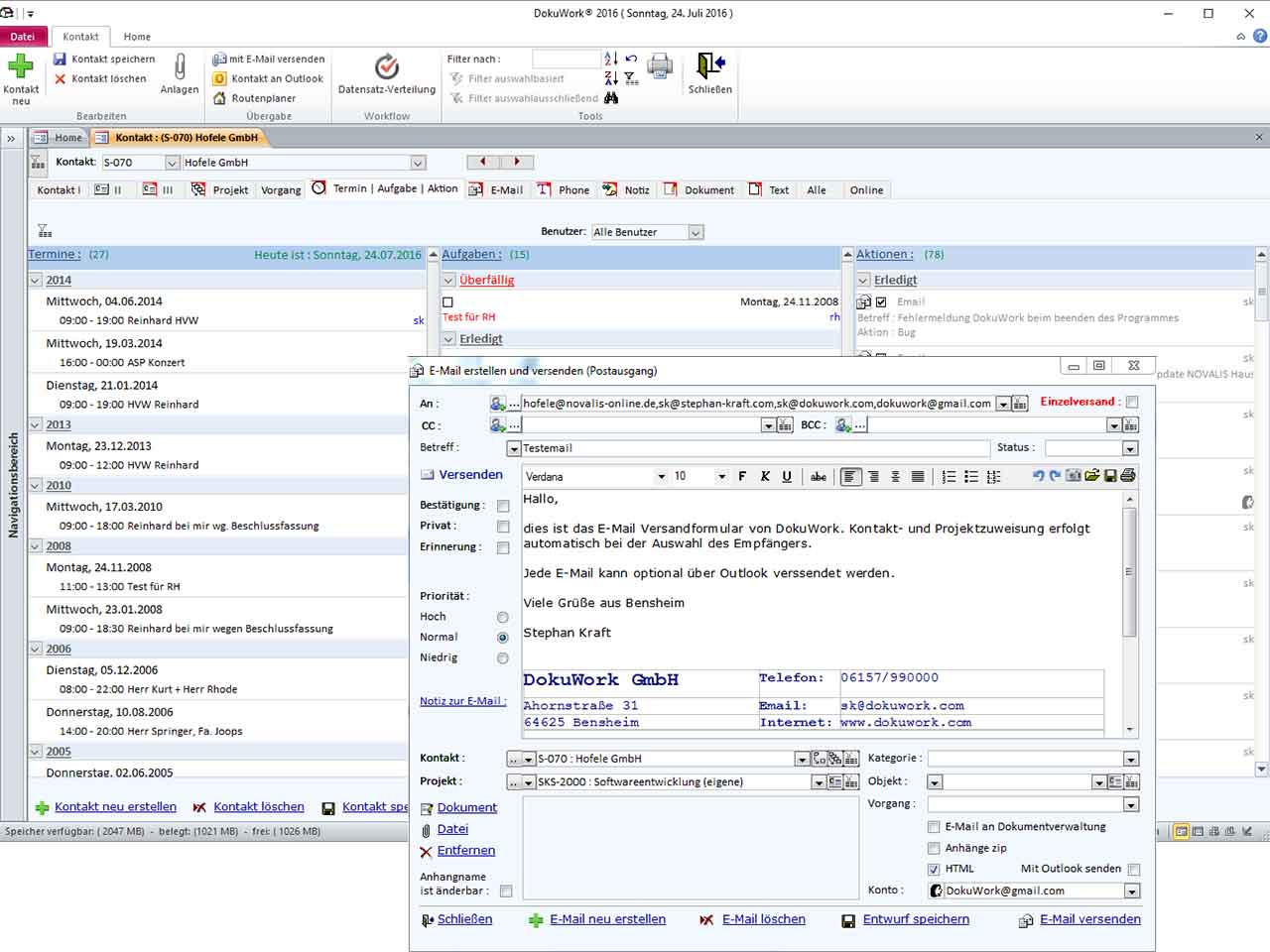Transfer Kontakt an Outlook
1270x952 pixels.
[269, 78]
